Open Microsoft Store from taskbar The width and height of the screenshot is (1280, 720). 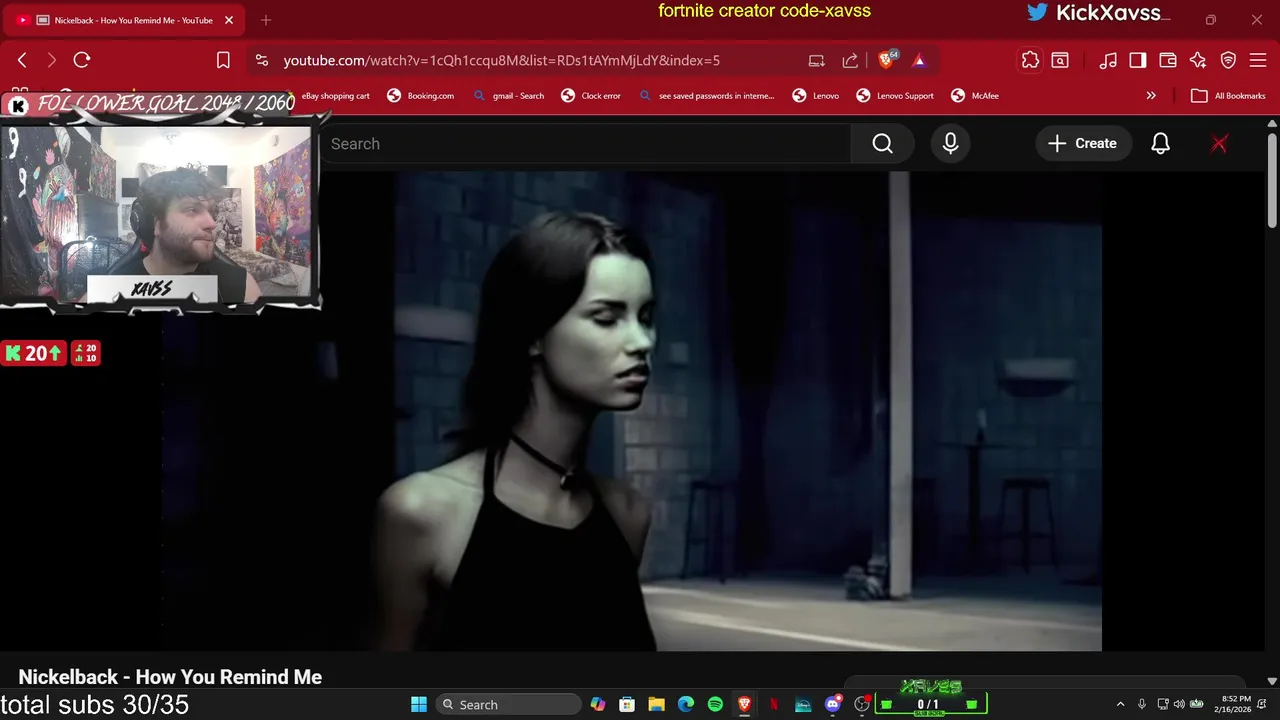click(x=627, y=704)
